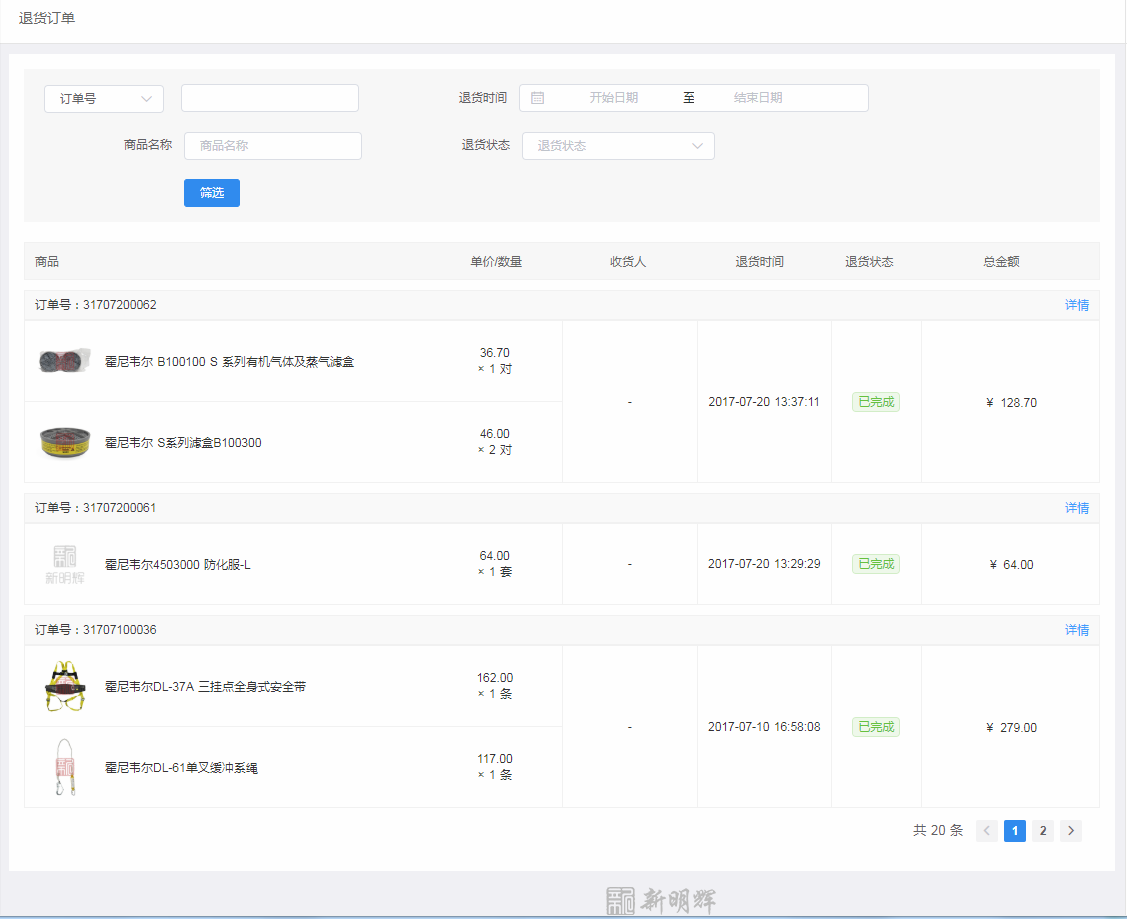Viewport: 1127px width, 919px height.
Task: Open 详情 for order 31707100036
Action: 1077,630
